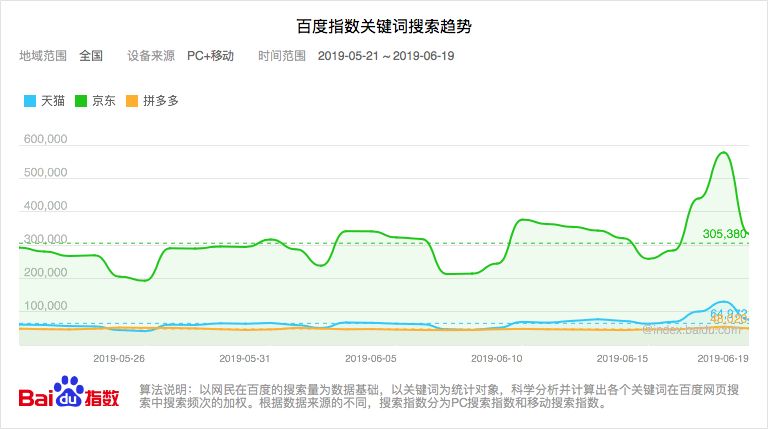Click the 300,000 y-axis label

pos(46,239)
